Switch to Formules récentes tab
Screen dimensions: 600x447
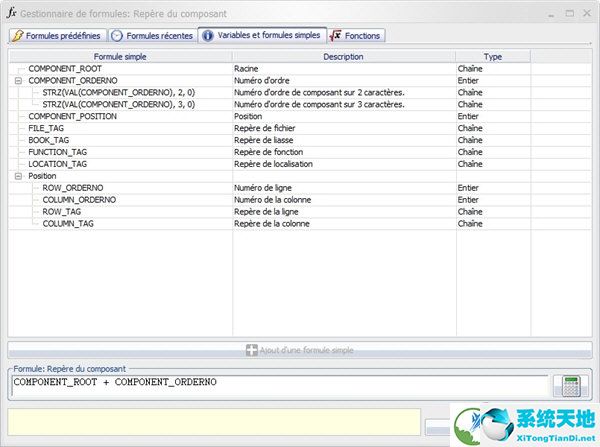pyautogui.click(x=153, y=36)
